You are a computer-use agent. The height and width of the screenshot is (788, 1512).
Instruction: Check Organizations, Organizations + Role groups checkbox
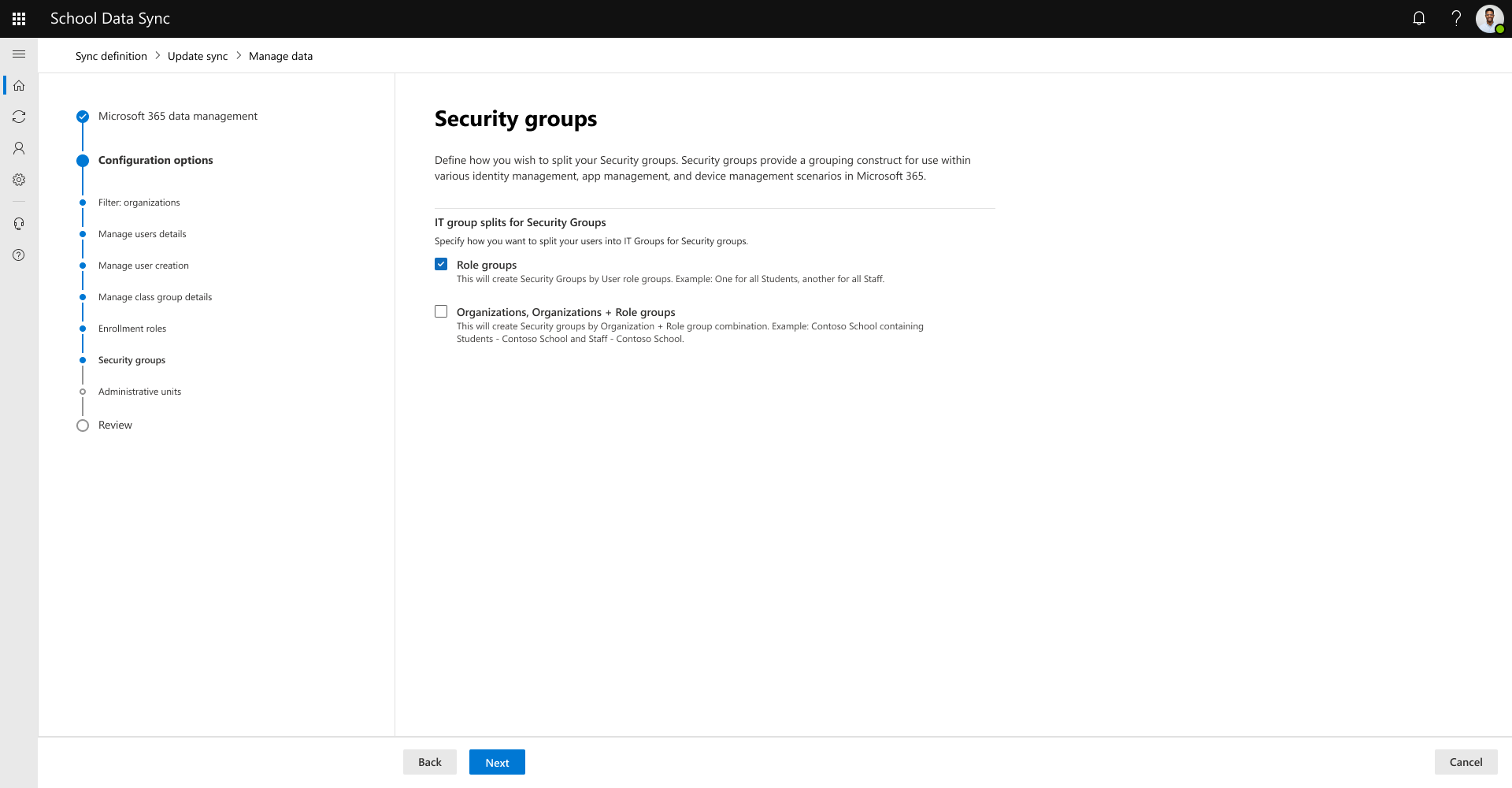point(441,311)
